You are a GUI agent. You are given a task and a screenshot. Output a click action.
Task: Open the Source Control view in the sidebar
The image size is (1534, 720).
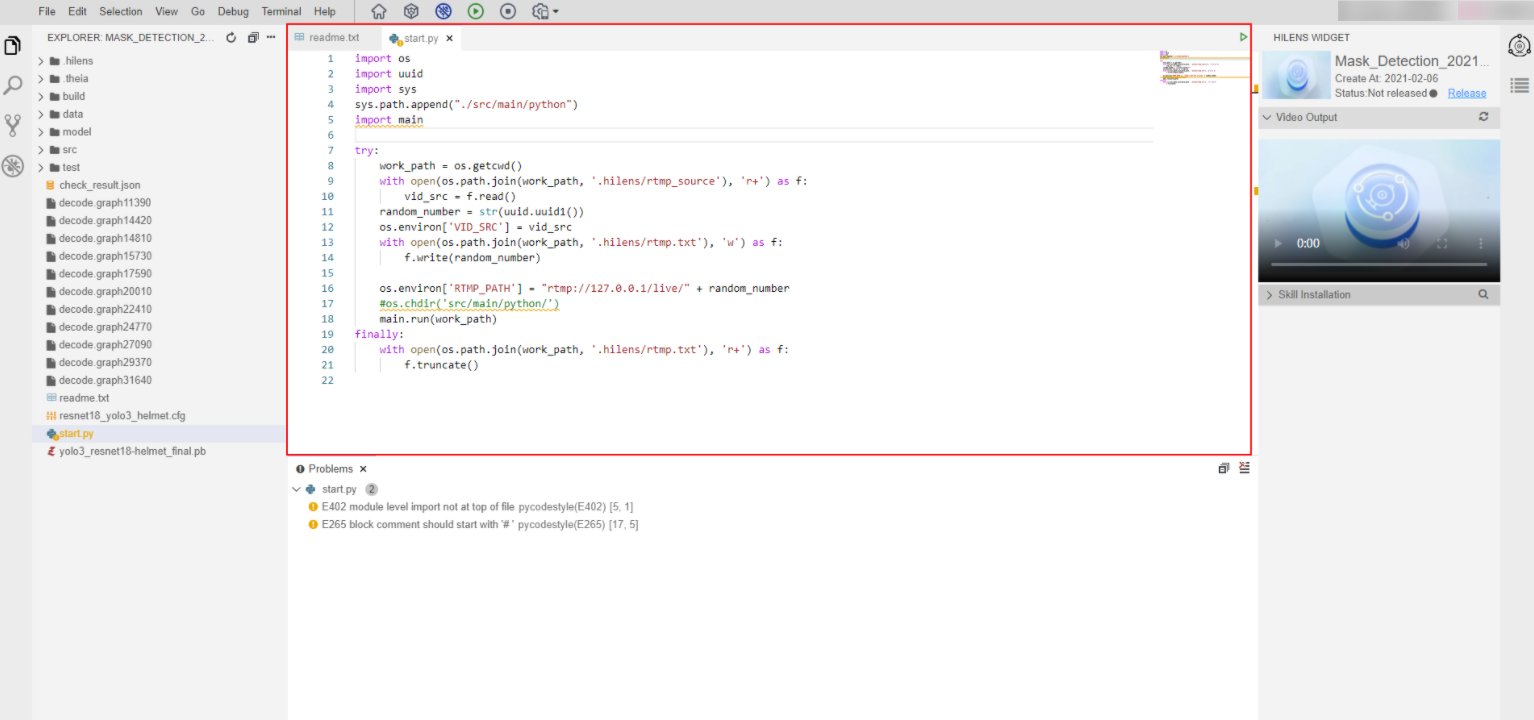point(13,125)
